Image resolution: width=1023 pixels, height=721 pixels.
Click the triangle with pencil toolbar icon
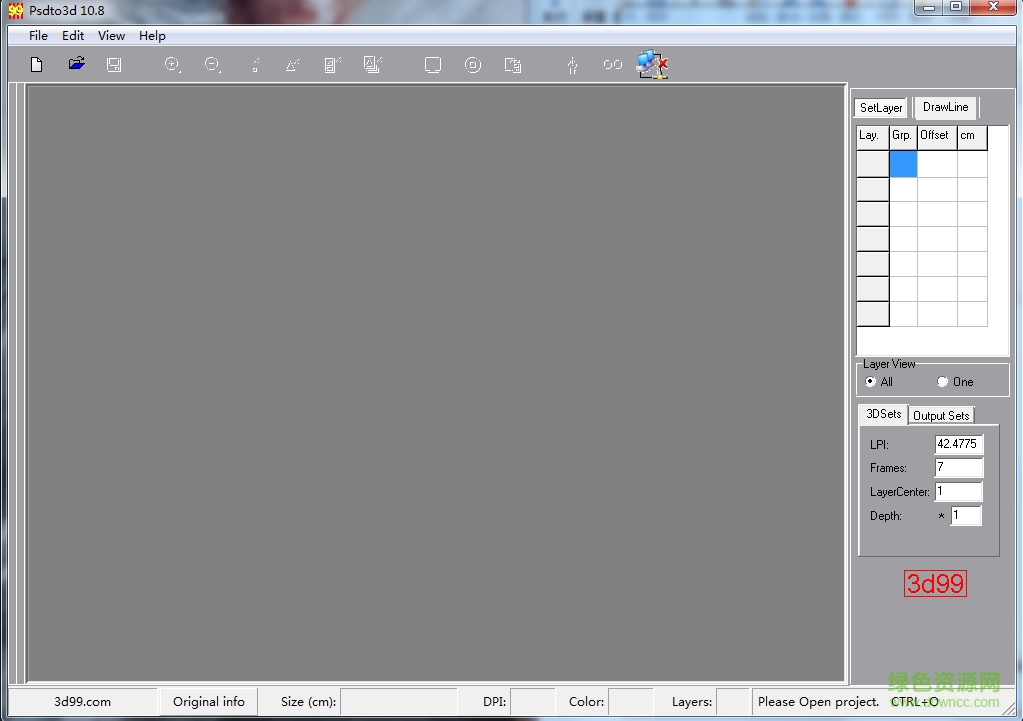pos(292,65)
